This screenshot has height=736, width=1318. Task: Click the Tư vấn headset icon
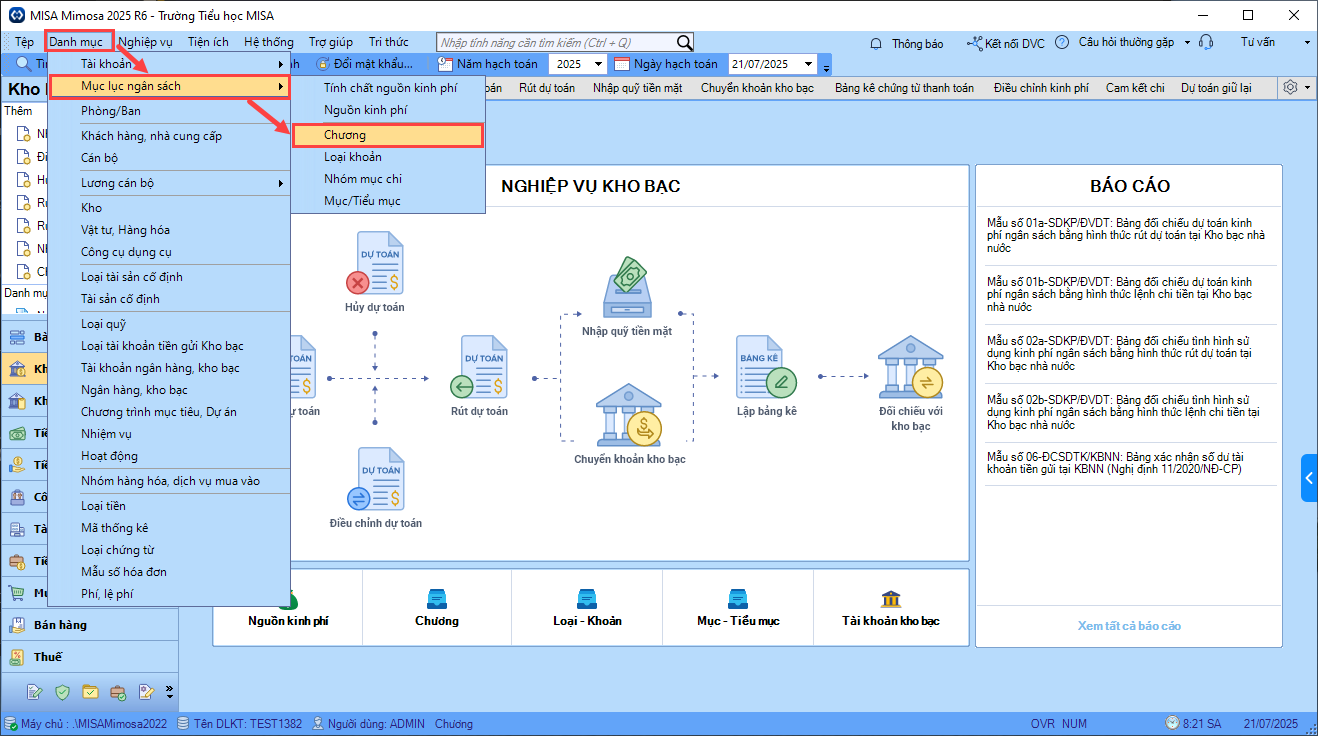1206,43
